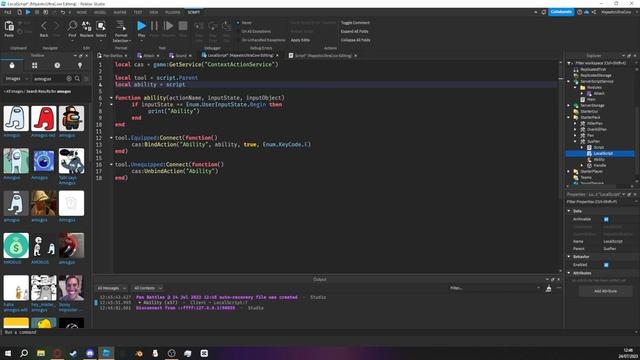Click the blue Collaborate button
The width and height of the screenshot is (640, 360).
click(561, 12)
